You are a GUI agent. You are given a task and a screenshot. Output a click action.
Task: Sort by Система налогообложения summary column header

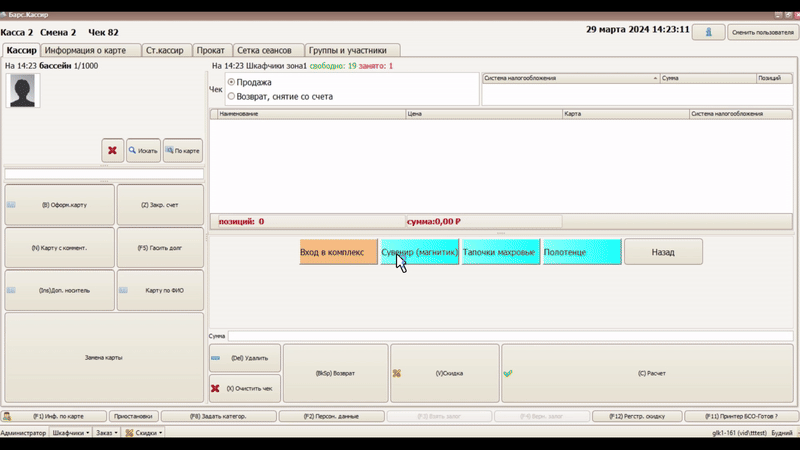571,78
